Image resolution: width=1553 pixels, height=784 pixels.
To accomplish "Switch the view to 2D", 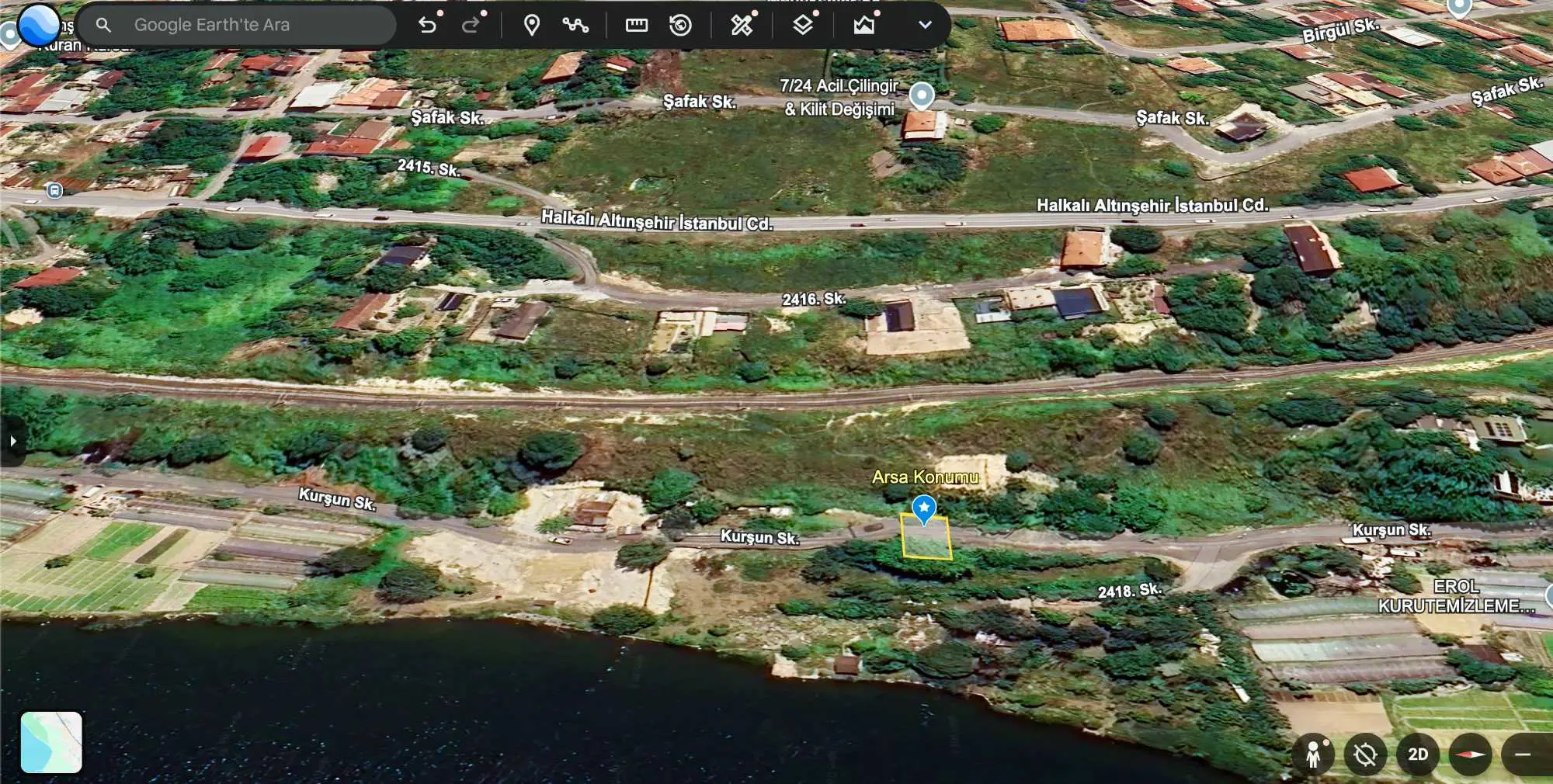I will [1418, 755].
